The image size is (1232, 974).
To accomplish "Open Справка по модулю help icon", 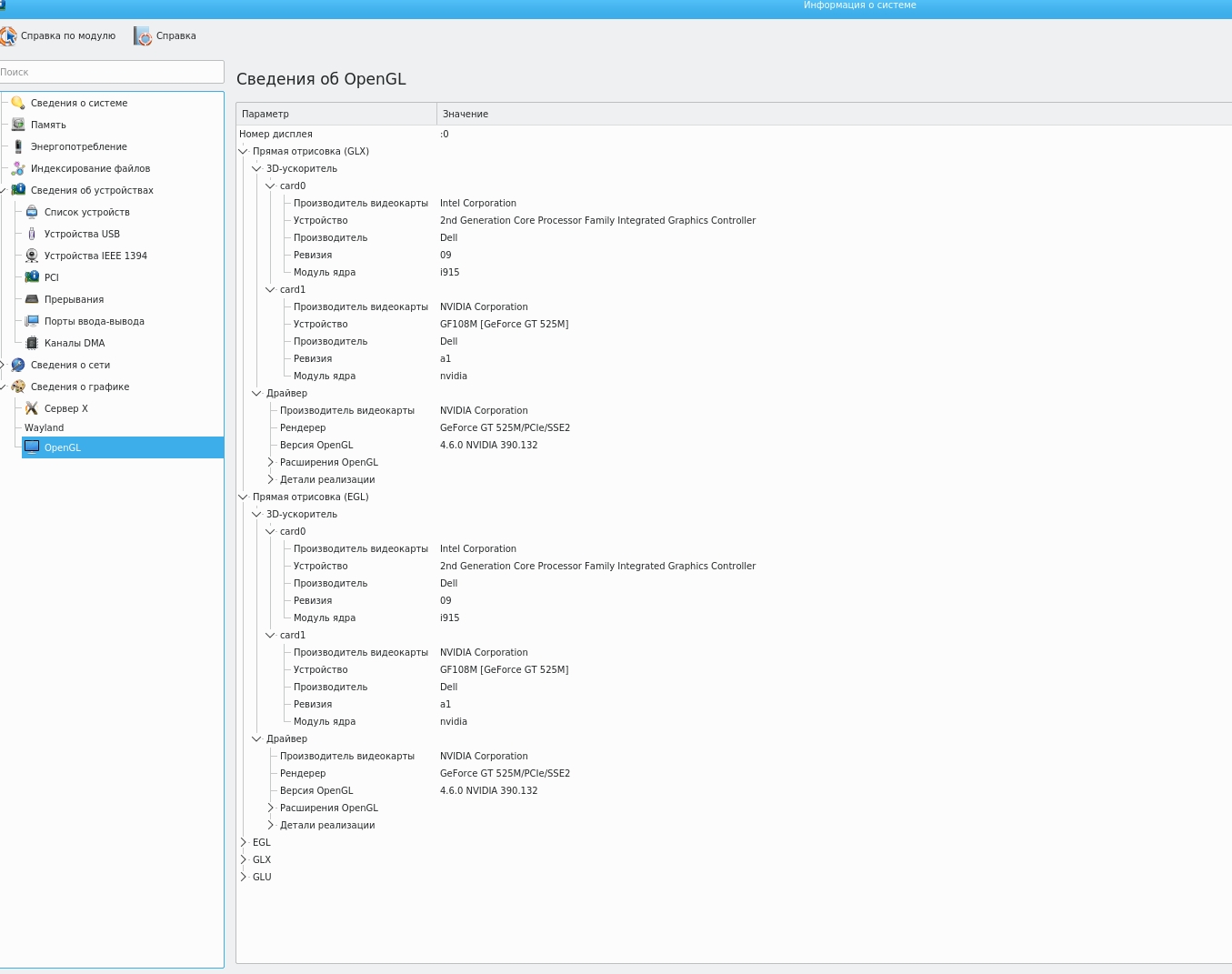I will tap(8, 36).
